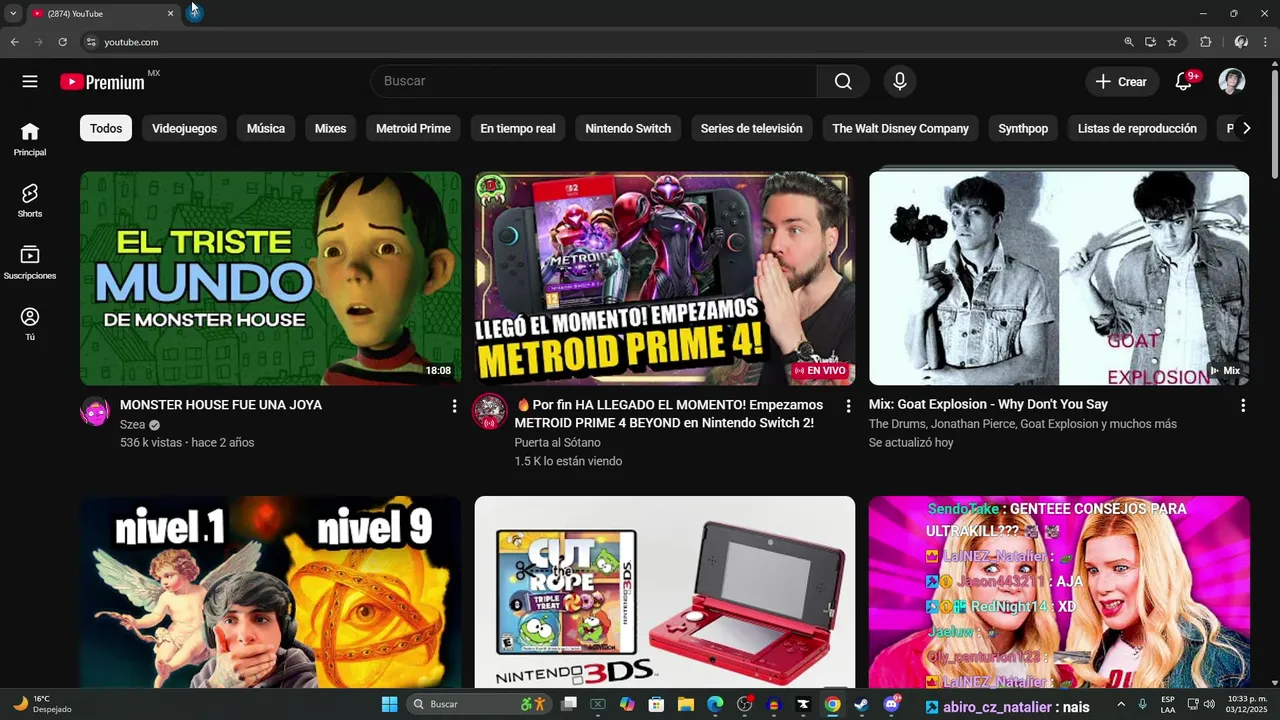
Task: Open the Nintendo 3DS Cut the Rope thumbnail
Action: tap(665, 592)
